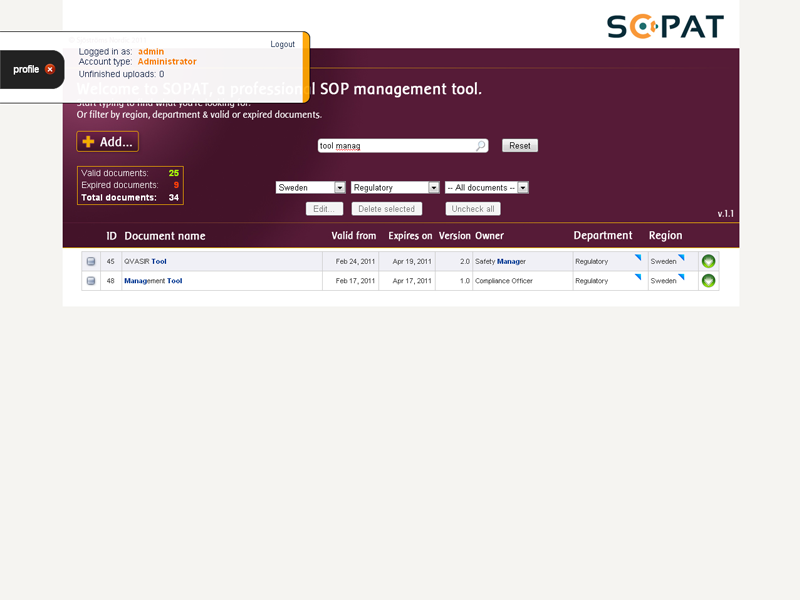Reset the search filter
This screenshot has height=600, width=800.
tap(520, 146)
